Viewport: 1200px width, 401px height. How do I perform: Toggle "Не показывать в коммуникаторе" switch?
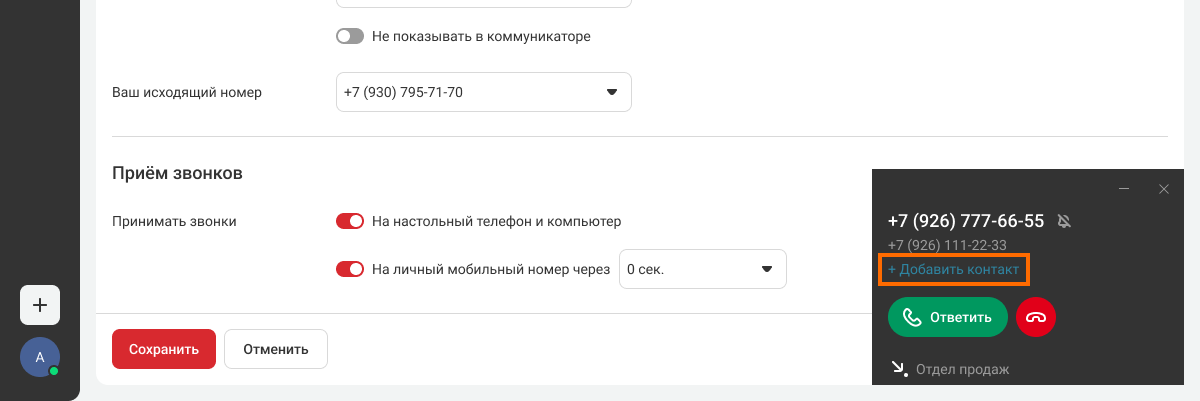point(350,36)
